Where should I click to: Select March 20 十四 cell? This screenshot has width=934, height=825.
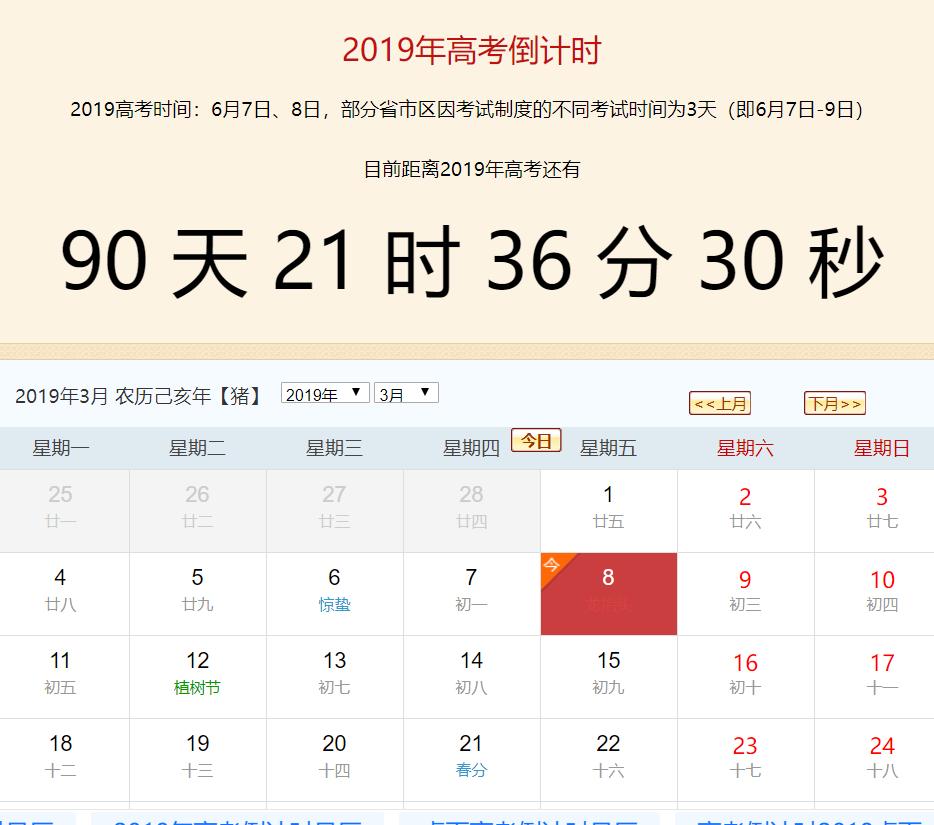coord(335,759)
